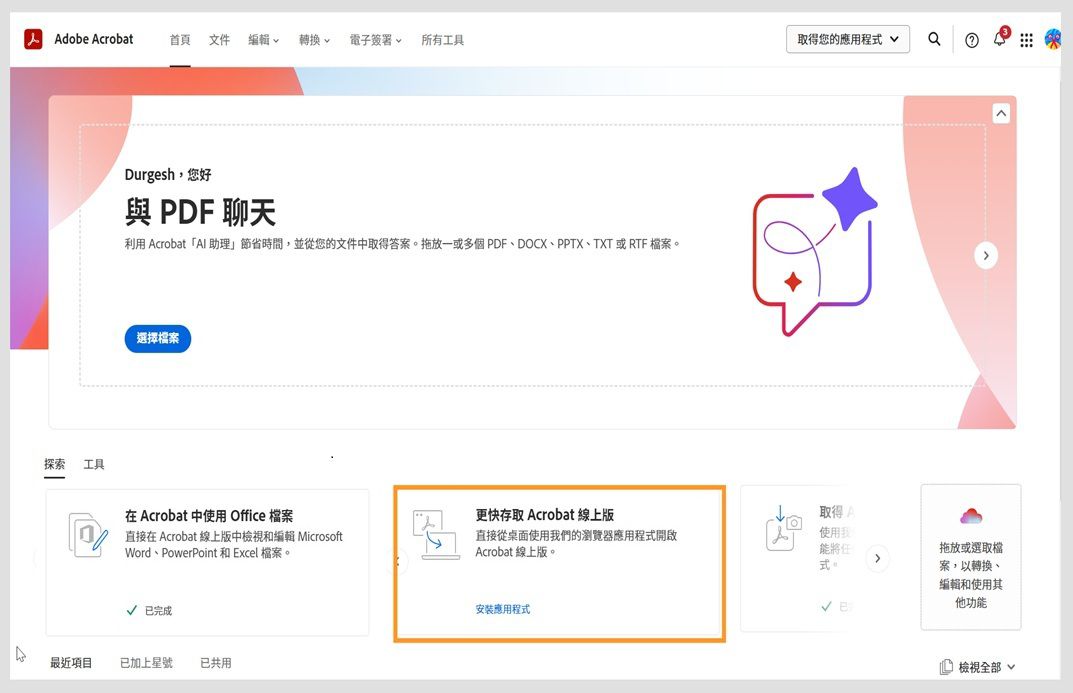The width and height of the screenshot is (1073, 693).
Task: Open search using the magnifier icon
Action: (934, 39)
